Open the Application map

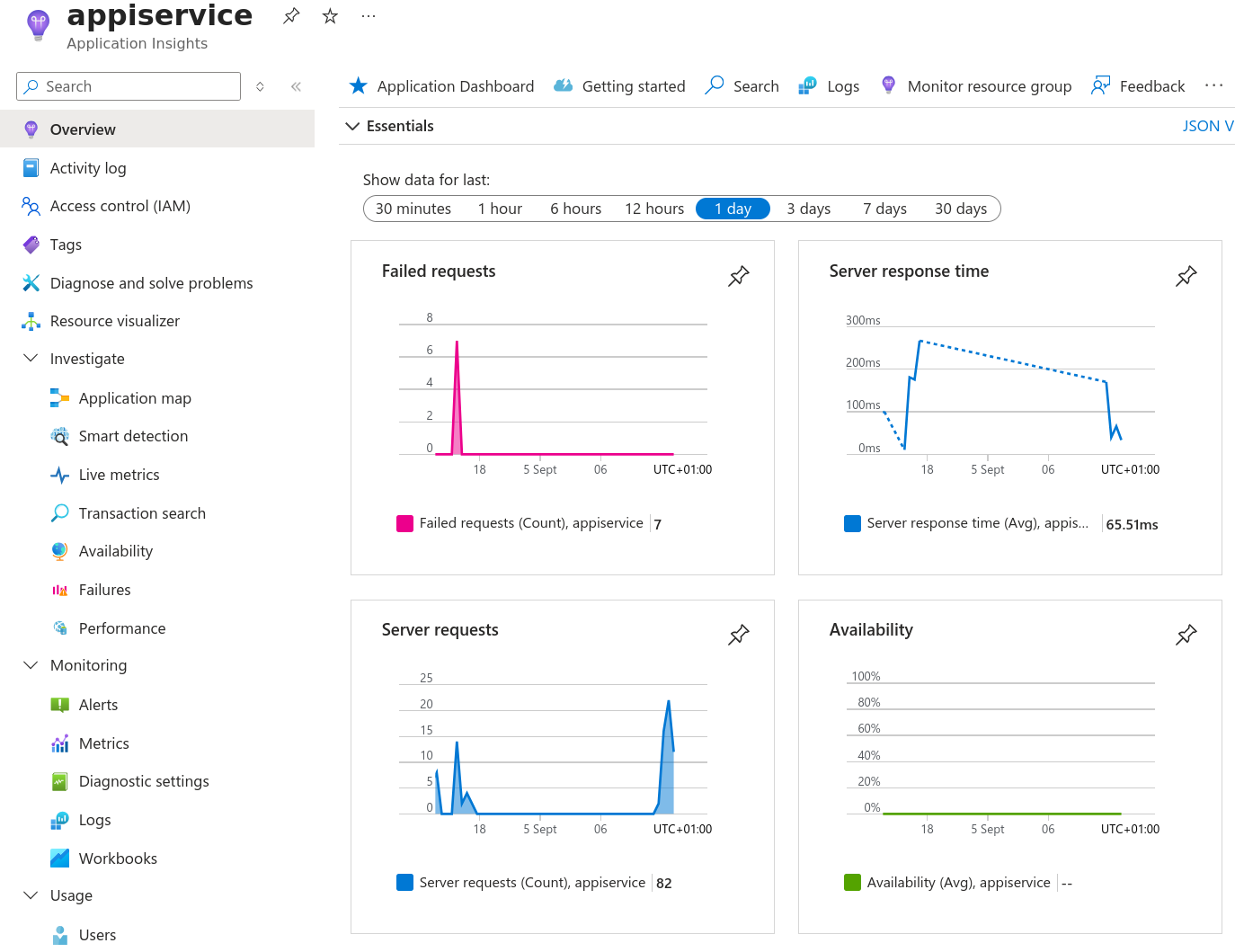[135, 397]
